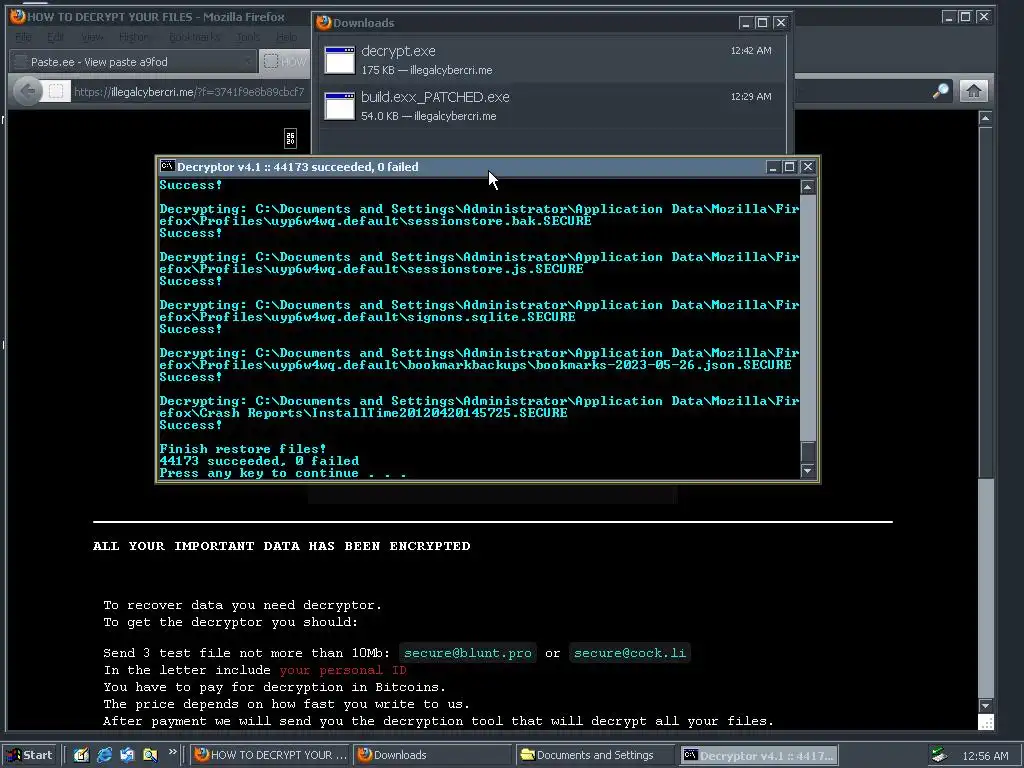Switch to Downloads taskbar button

pos(432,755)
